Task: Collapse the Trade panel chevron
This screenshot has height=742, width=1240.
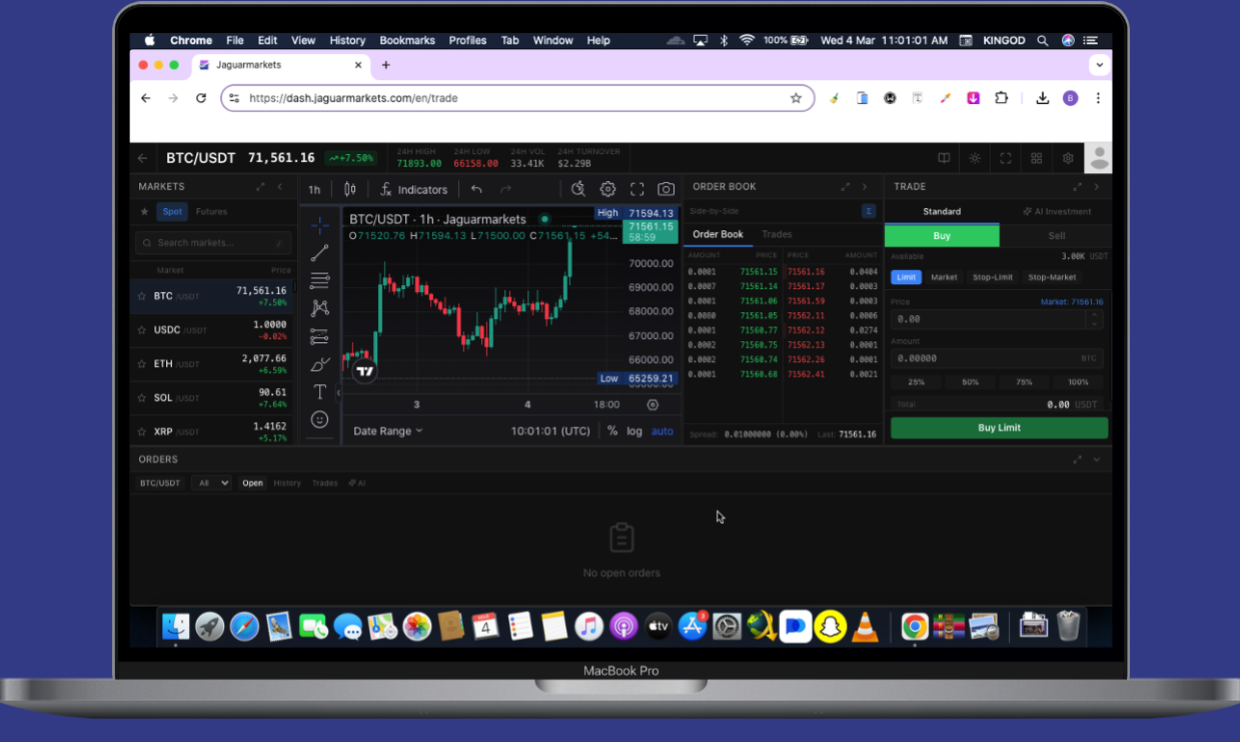Action: 1096,187
